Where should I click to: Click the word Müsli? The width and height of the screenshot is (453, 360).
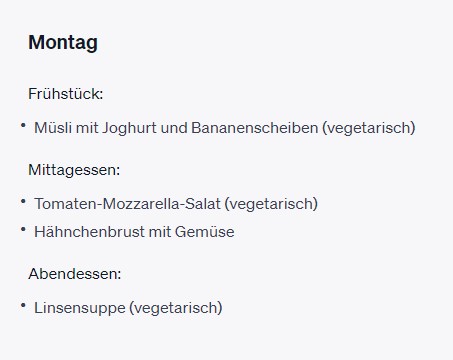(53, 128)
